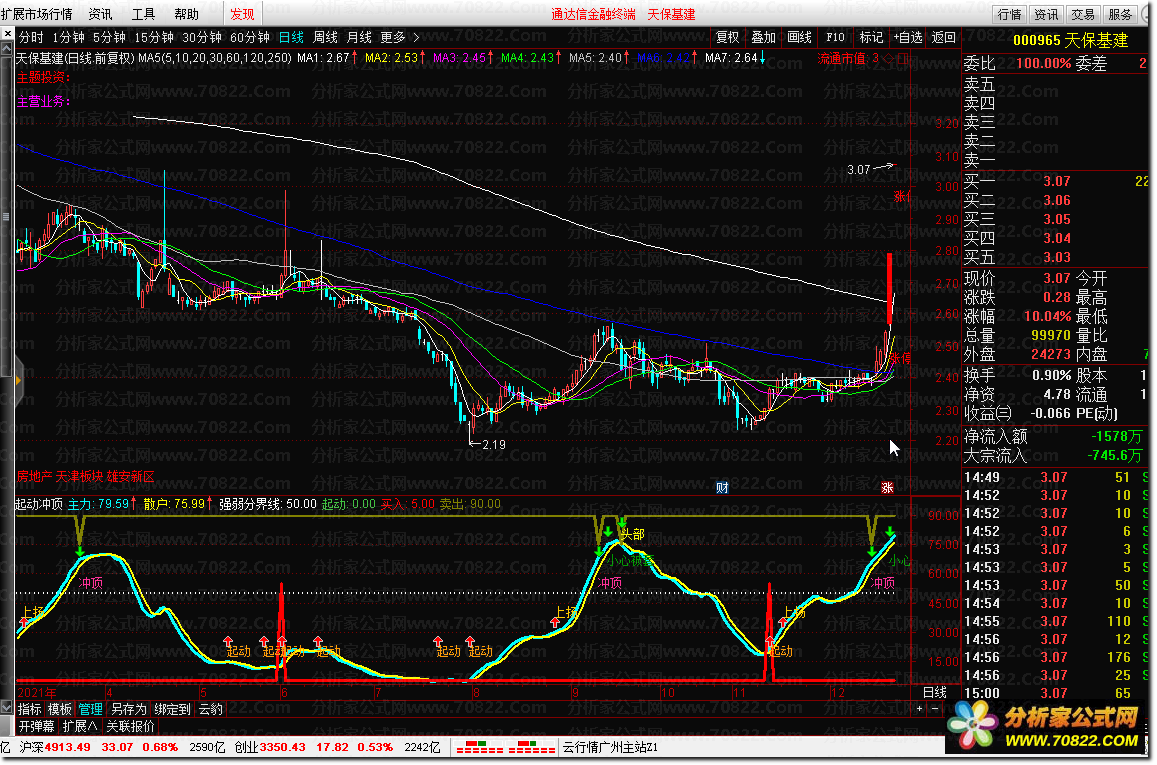Click the 指标 indicator tab
The width and height of the screenshot is (1157, 765).
(30, 709)
